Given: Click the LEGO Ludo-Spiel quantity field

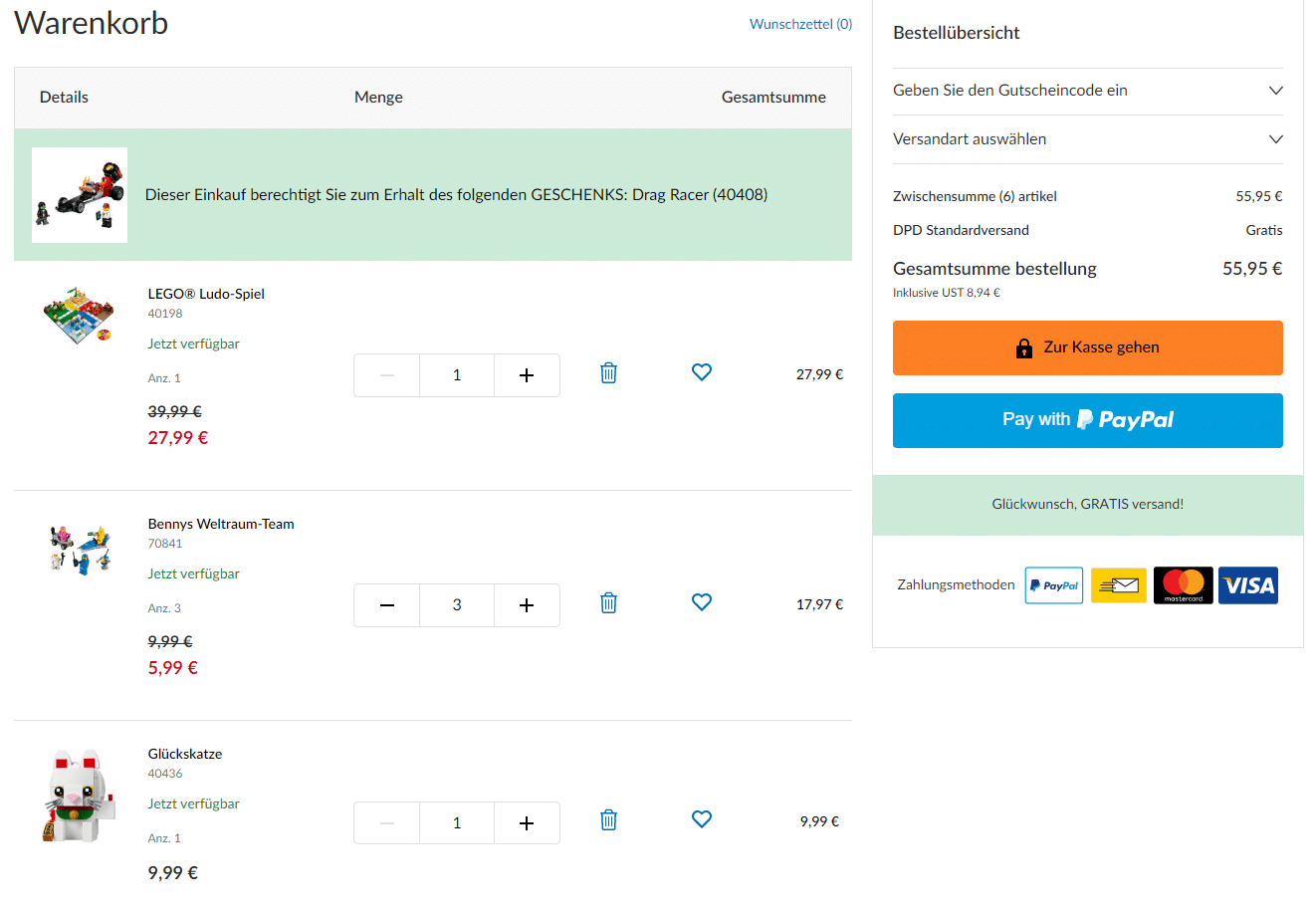Looking at the screenshot, I should click(457, 375).
